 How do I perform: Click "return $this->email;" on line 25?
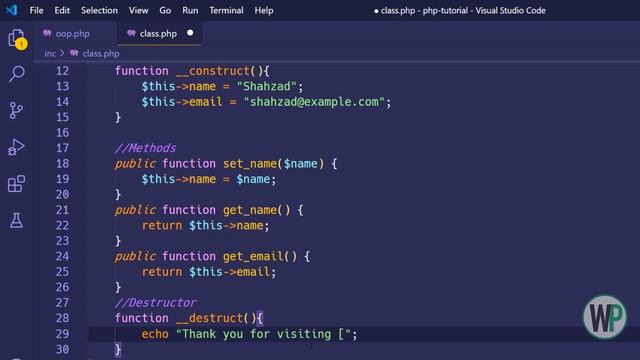(x=209, y=272)
